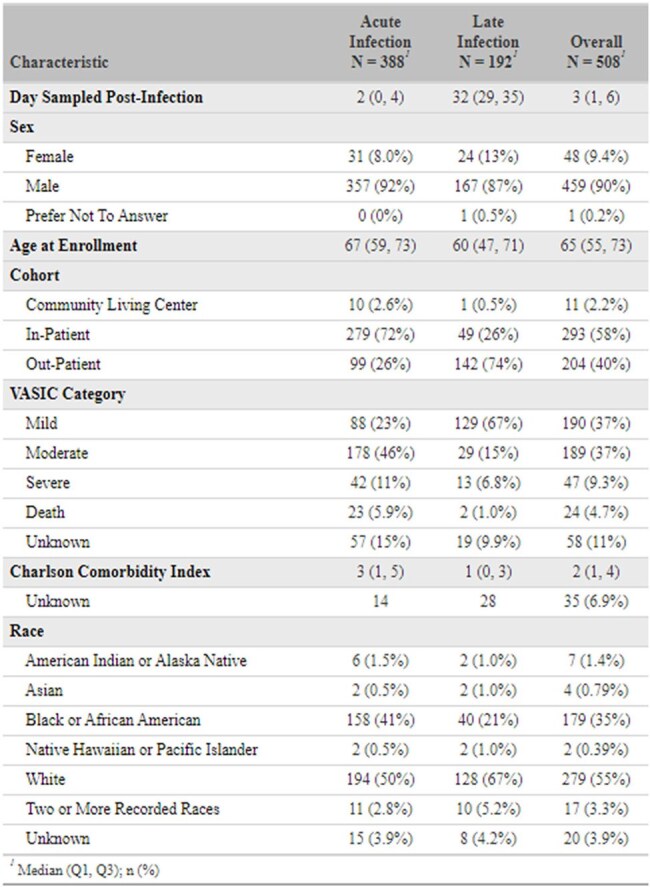
Task: Select the Prefer Not To Answer row
Action: tap(325, 216)
